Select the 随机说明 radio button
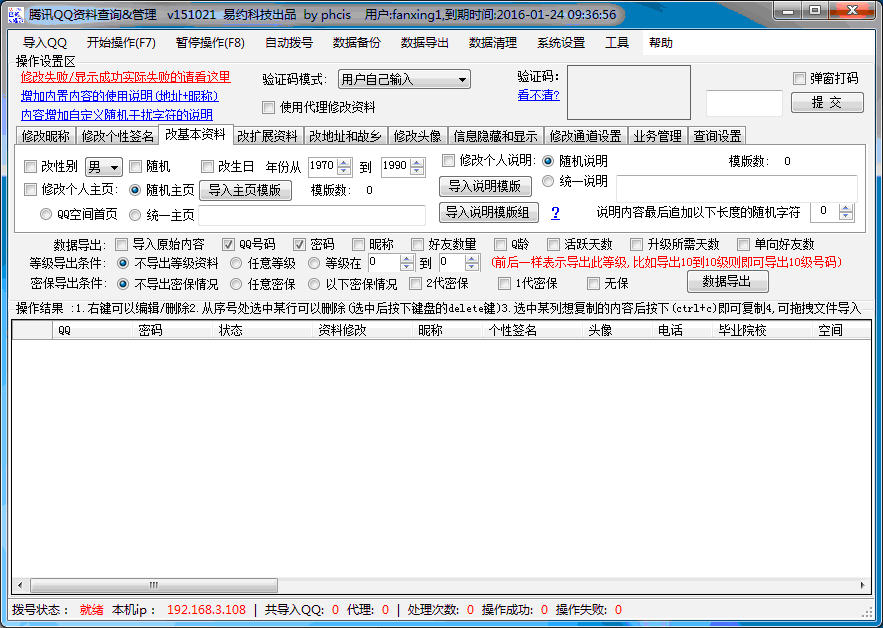Image resolution: width=883 pixels, height=628 pixels. pos(548,161)
